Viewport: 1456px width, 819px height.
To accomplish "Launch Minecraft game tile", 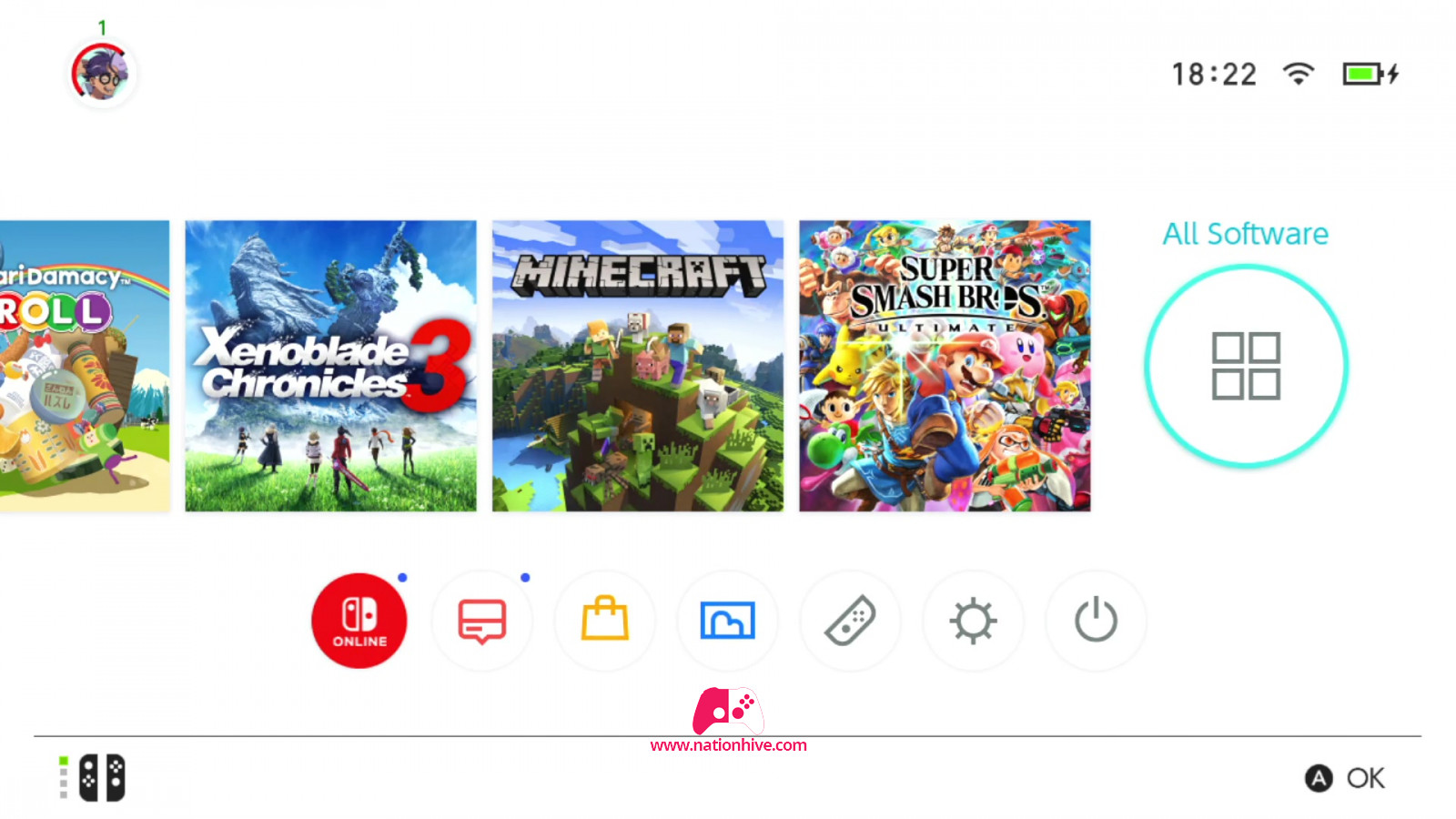I will [x=638, y=366].
